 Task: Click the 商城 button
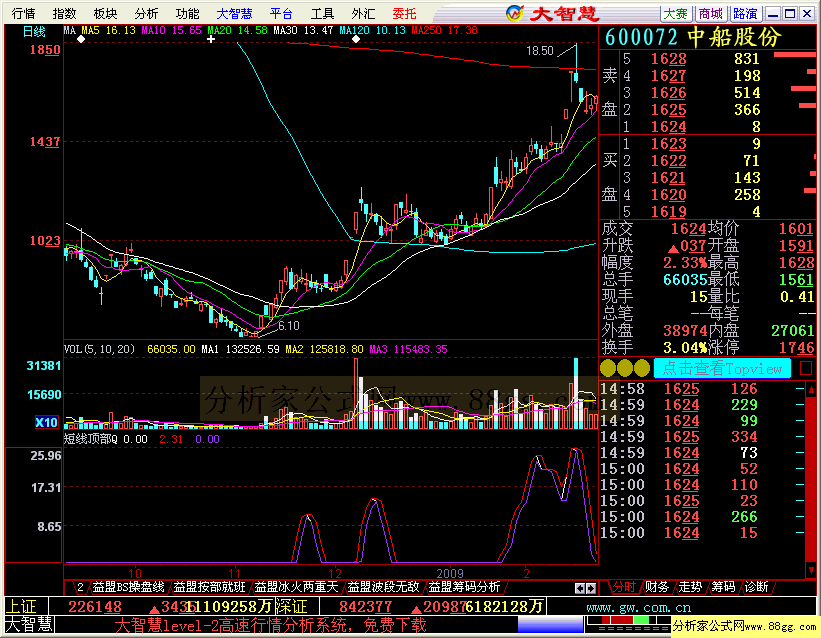(x=711, y=14)
